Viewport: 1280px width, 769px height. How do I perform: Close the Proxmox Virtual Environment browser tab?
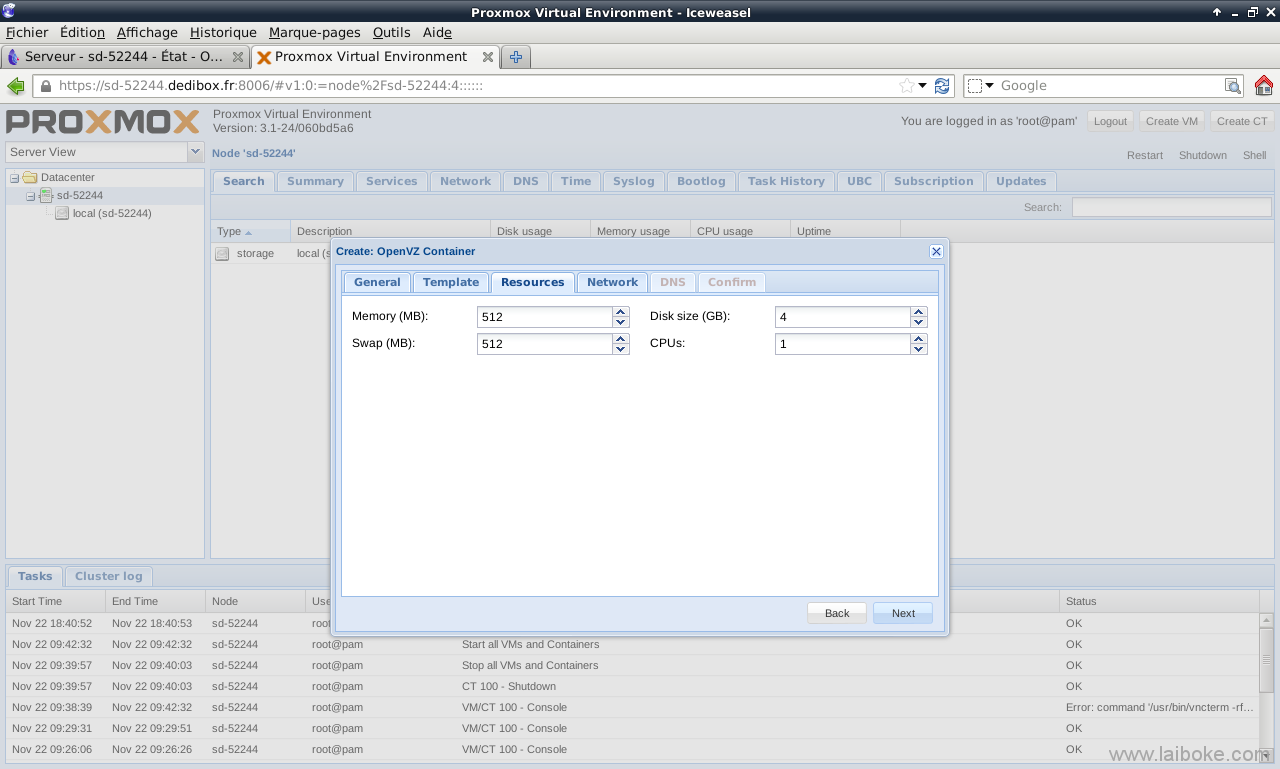tap(488, 57)
